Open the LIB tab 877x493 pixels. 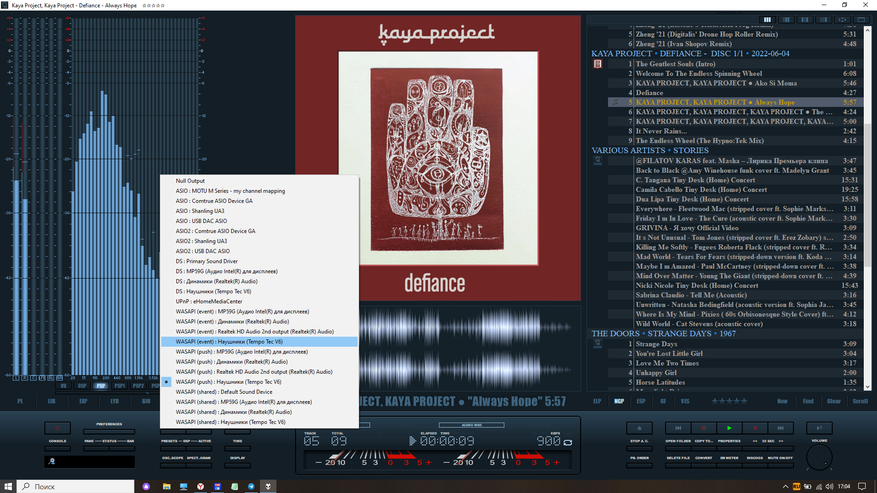[x=51, y=401]
